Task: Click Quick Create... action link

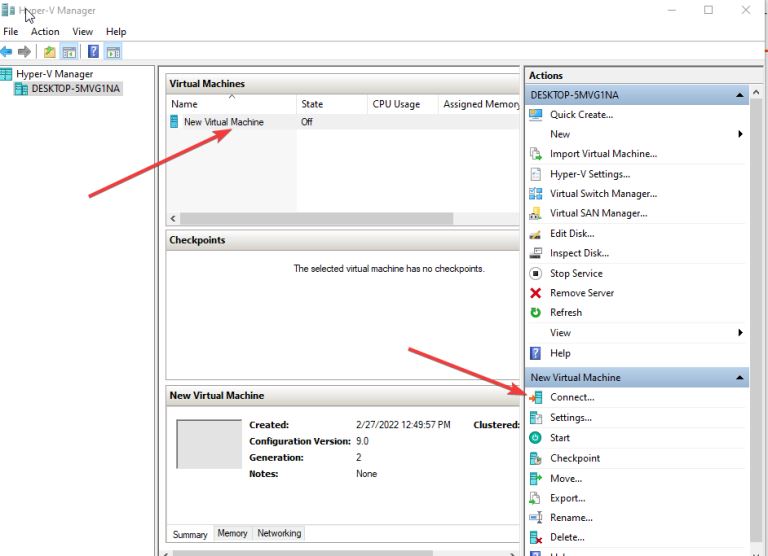Action: click(x=581, y=115)
